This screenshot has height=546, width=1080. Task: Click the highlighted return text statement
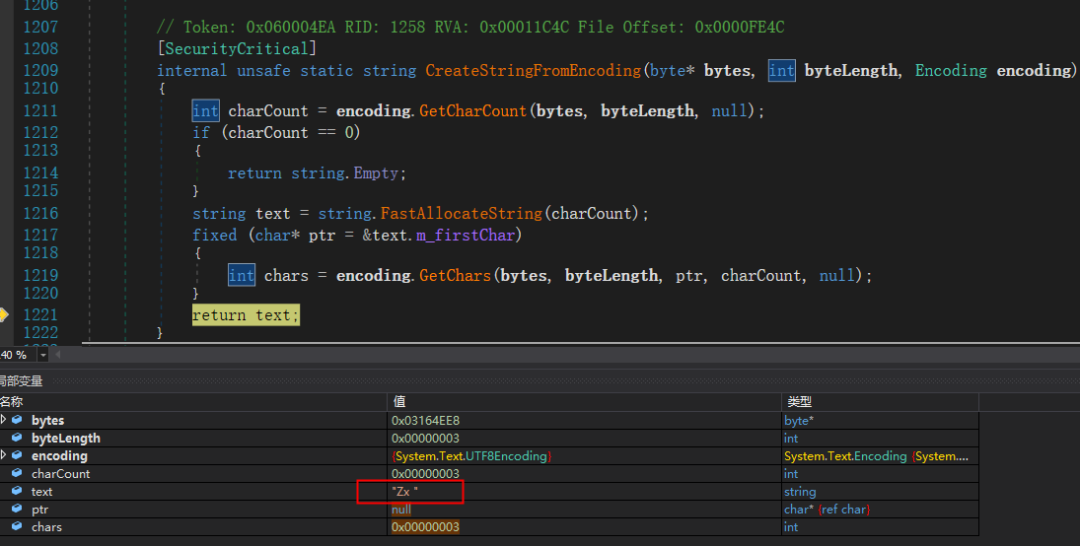[245, 315]
